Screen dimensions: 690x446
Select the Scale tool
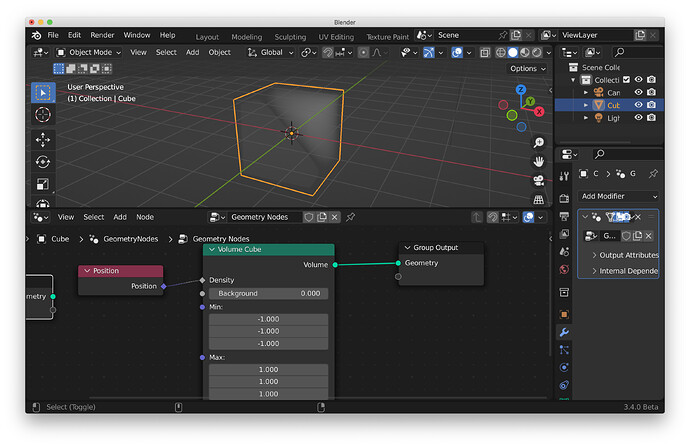43,184
